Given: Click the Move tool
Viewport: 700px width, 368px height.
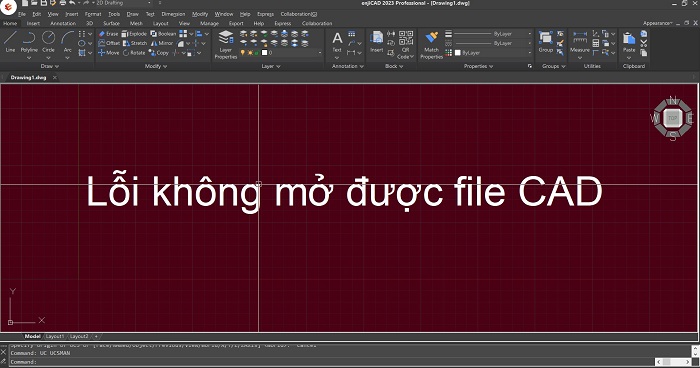Looking at the screenshot, I should [x=108, y=53].
